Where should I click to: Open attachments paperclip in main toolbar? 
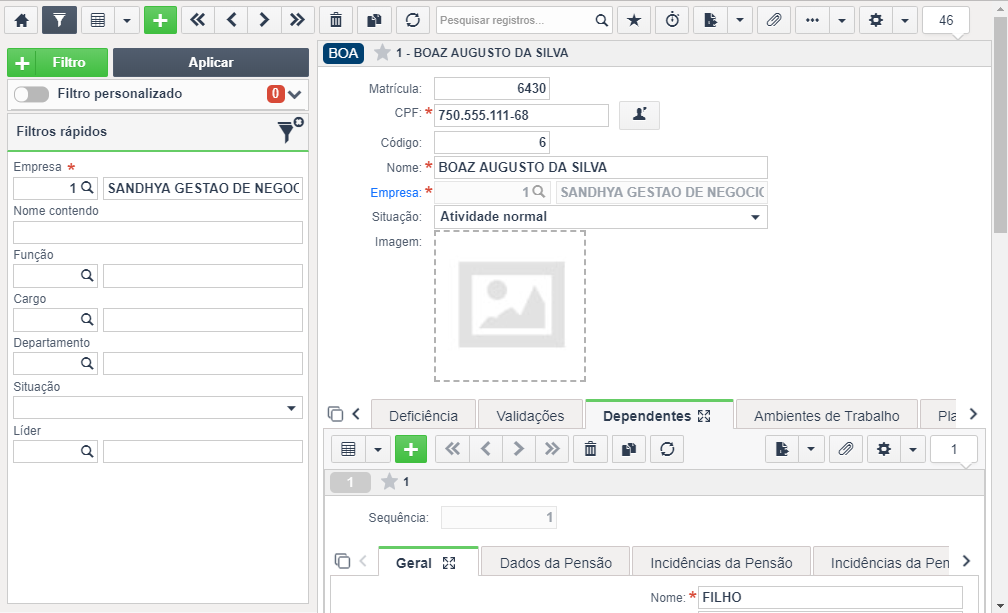tap(774, 20)
